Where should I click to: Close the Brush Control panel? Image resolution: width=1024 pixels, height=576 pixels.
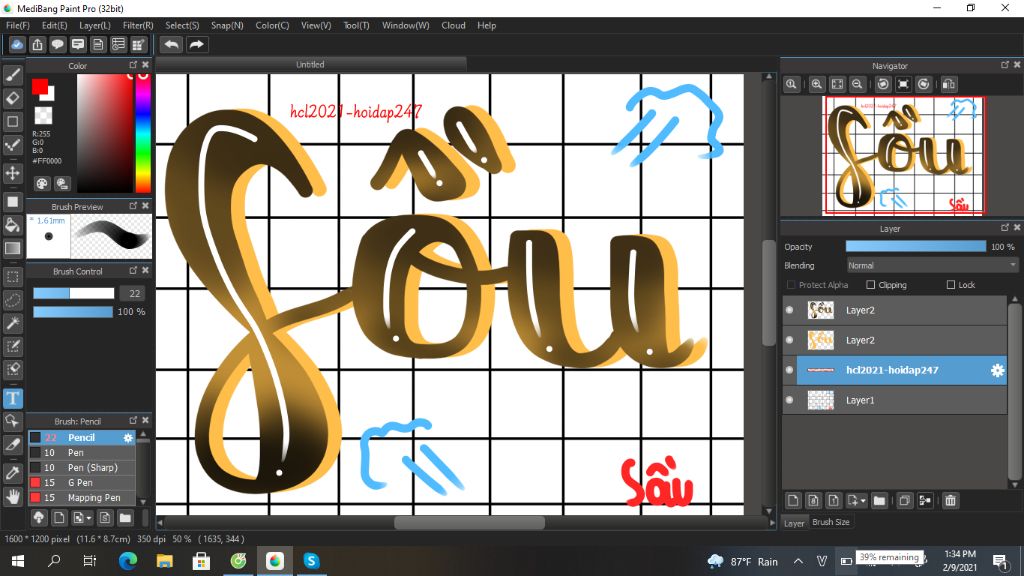tap(146, 270)
